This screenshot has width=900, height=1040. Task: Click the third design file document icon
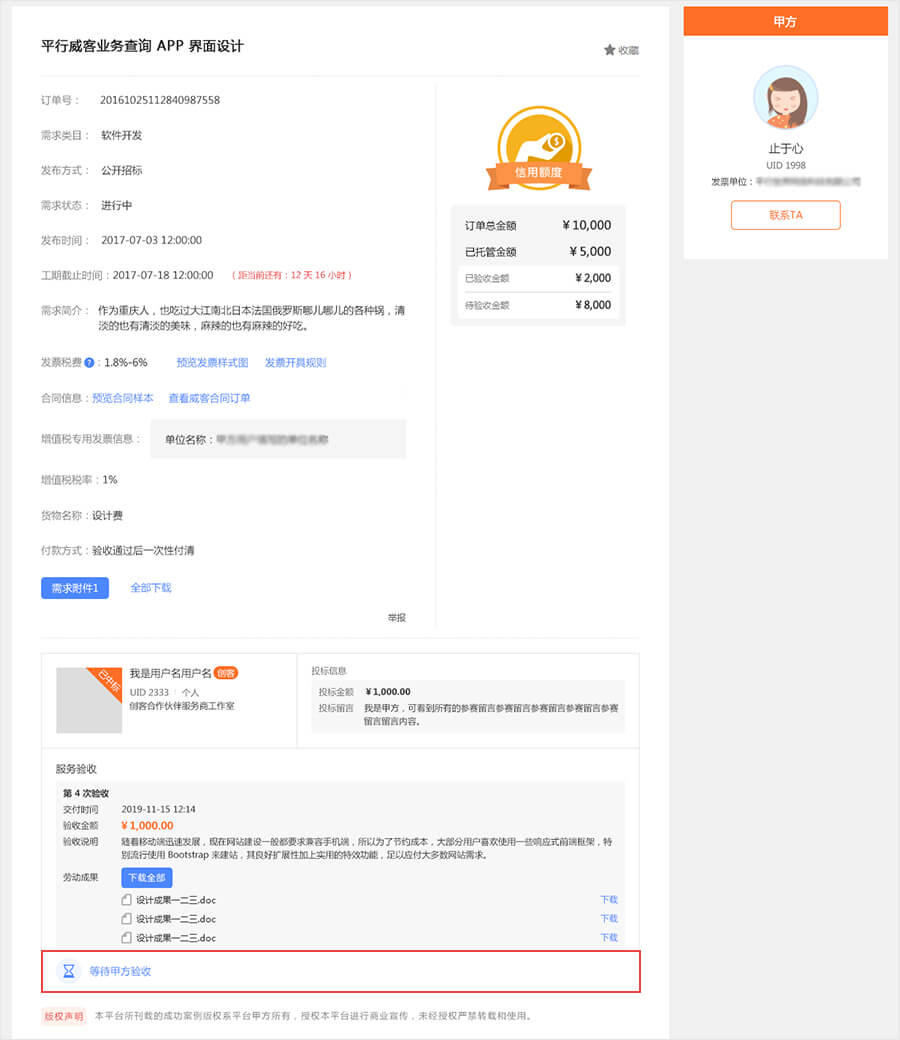[x=126, y=938]
